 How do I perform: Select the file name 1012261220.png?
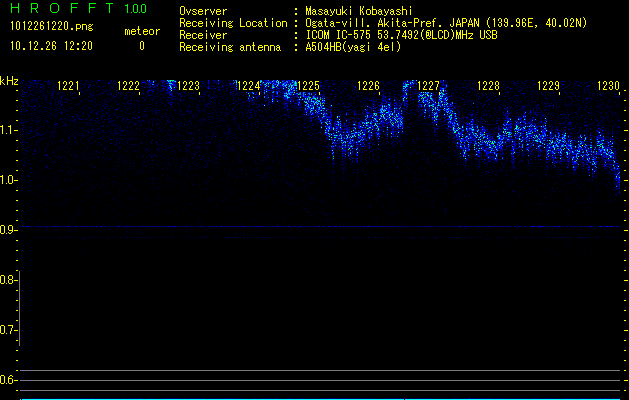[52, 26]
